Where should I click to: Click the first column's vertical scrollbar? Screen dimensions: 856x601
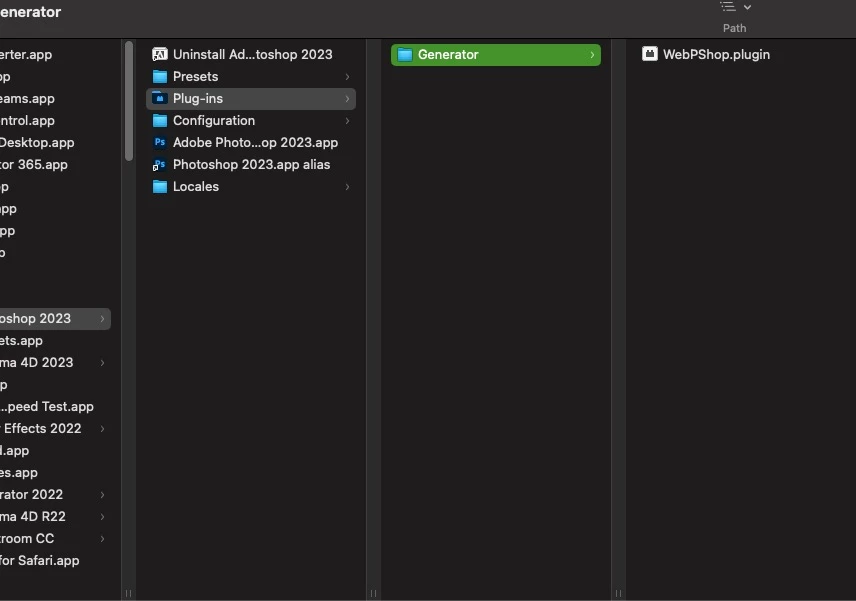click(x=129, y=102)
